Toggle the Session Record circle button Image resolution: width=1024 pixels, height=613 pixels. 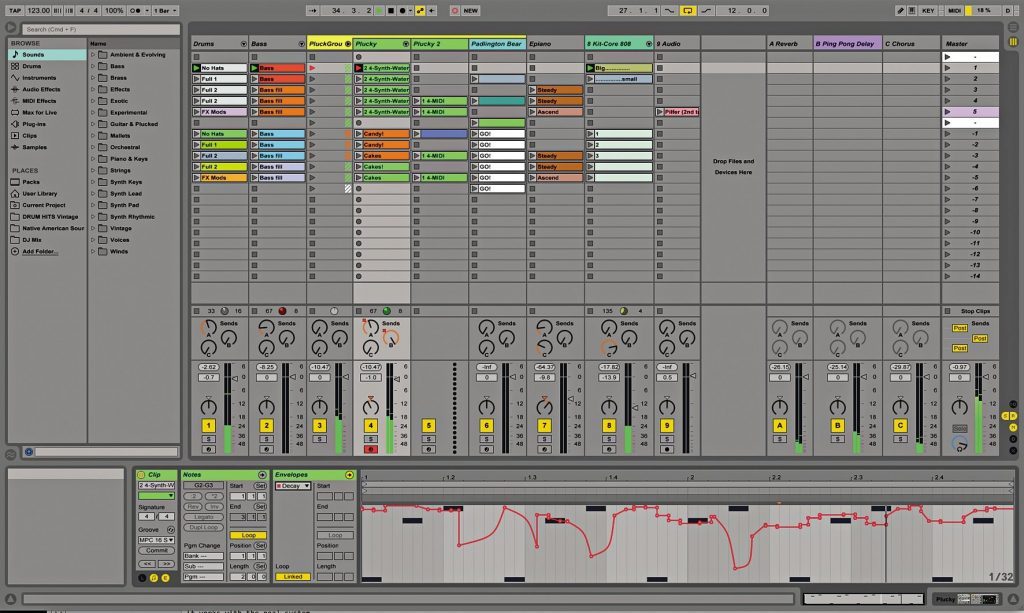(455, 10)
